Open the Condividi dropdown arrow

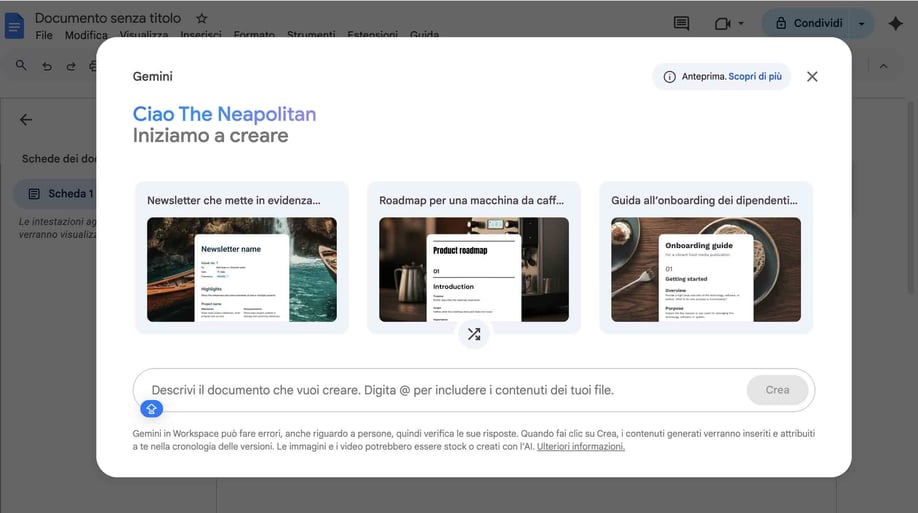click(862, 23)
